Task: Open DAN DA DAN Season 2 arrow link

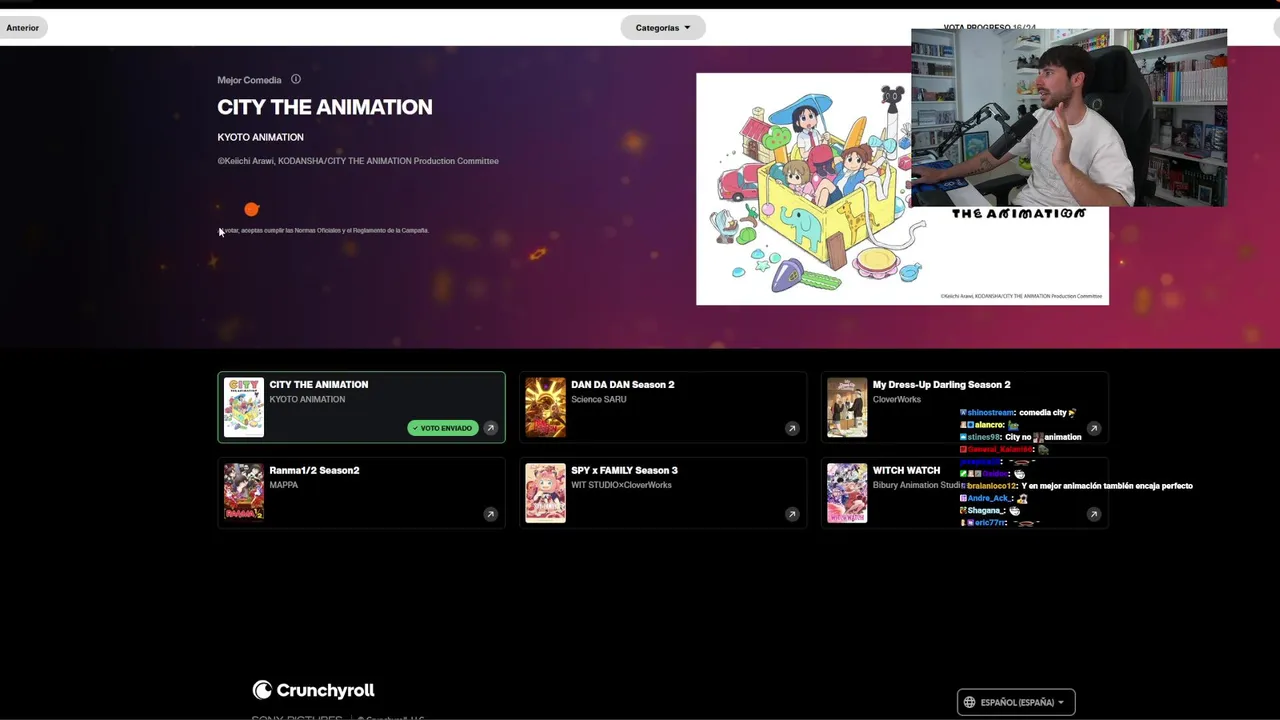Action: click(792, 428)
